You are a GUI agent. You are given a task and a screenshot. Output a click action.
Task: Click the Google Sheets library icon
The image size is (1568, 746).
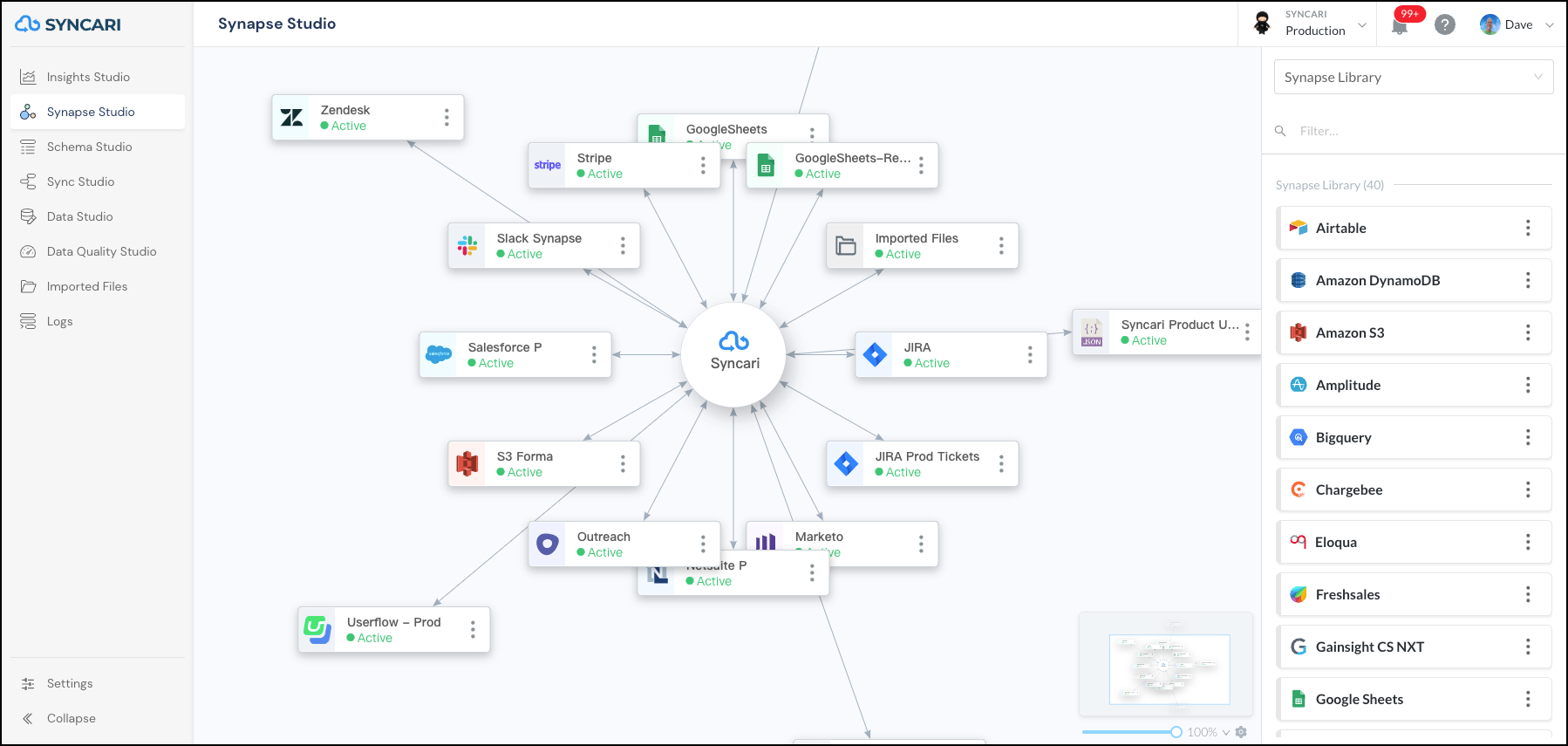tap(1299, 699)
